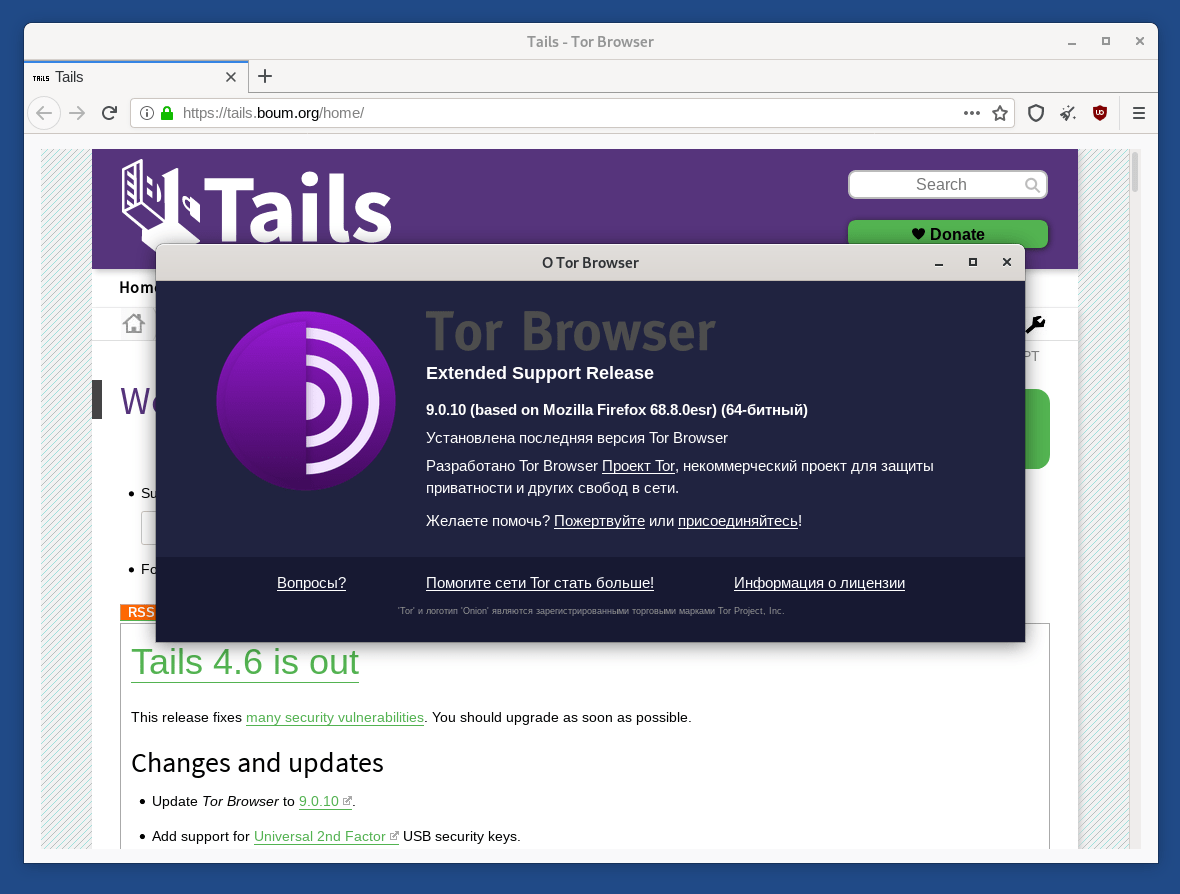Select the Tails tab

tap(136, 77)
